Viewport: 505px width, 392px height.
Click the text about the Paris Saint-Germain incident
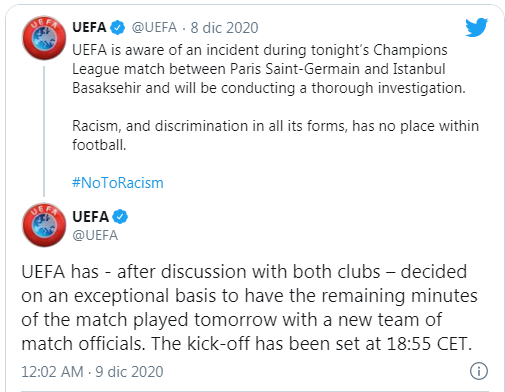pyautogui.click(x=269, y=69)
